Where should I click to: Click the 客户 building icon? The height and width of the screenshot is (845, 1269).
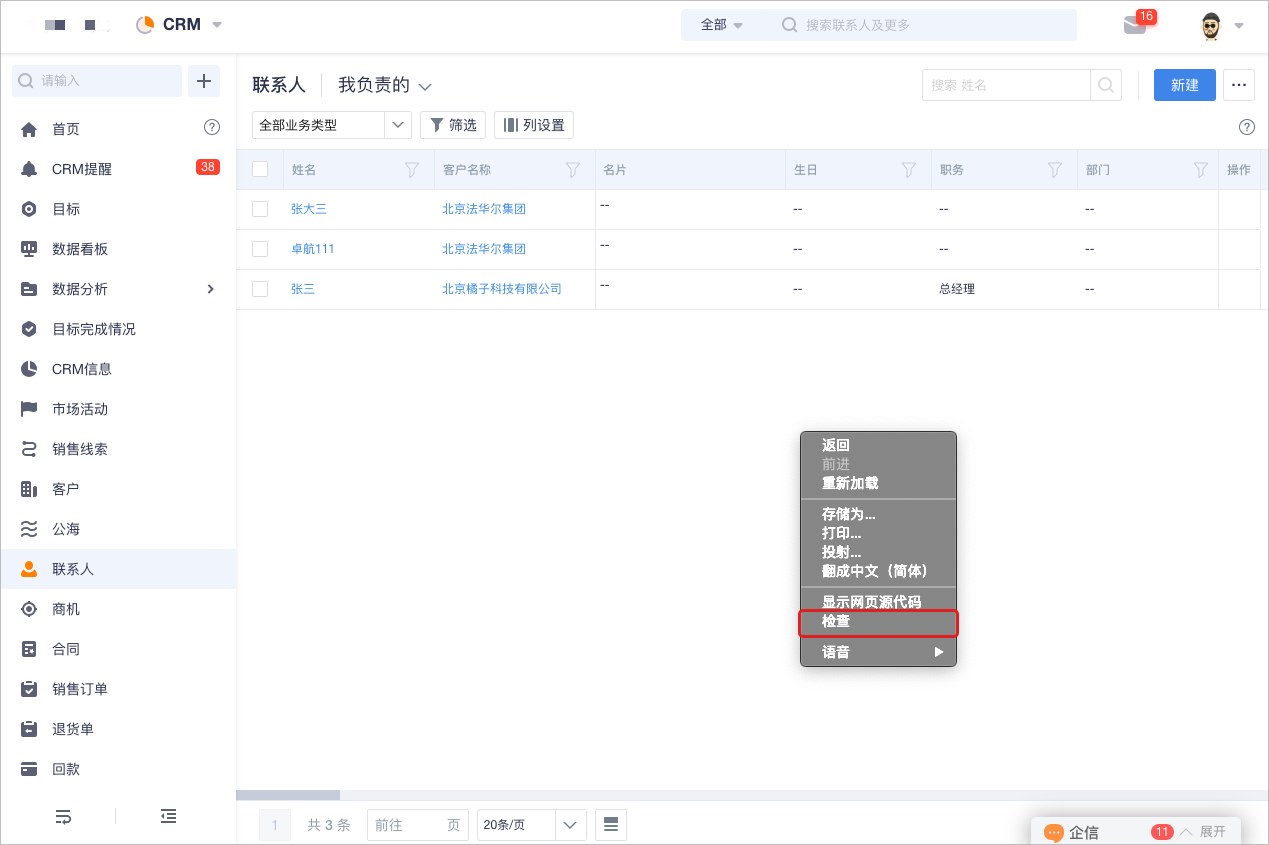(x=29, y=489)
